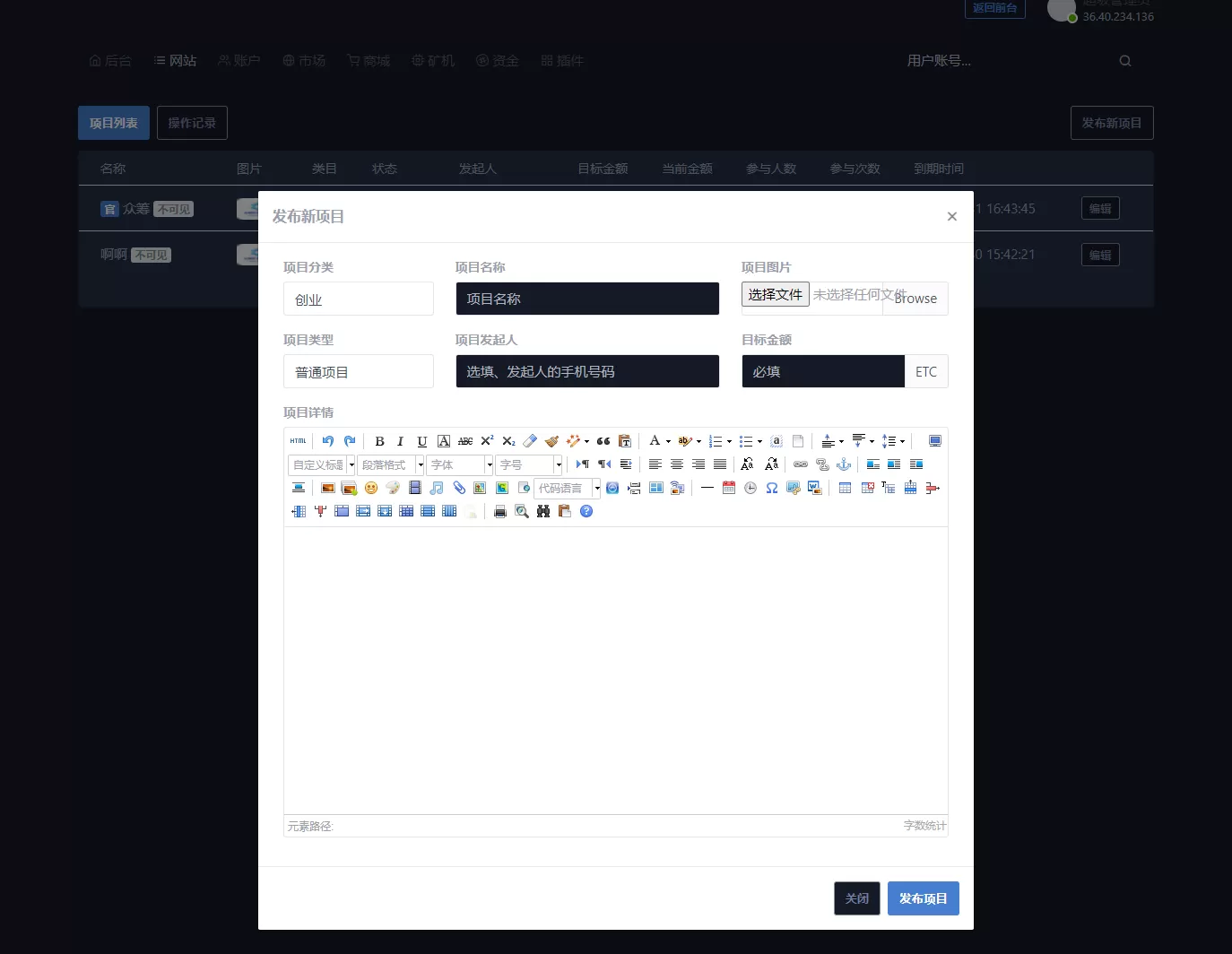Toggle HTML source view in the editor
Image resolution: width=1232 pixels, height=954 pixels.
[x=297, y=440]
